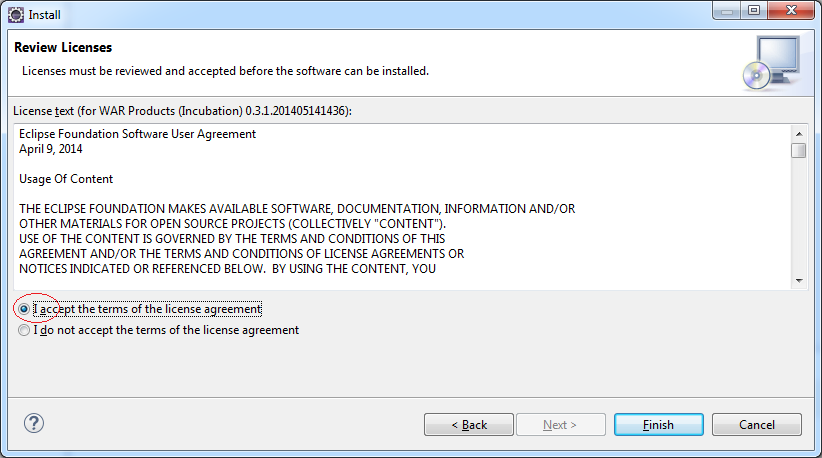Viewport: 822px width, 458px height.
Task: Click the Review Licenses heading
Action: click(x=63, y=47)
